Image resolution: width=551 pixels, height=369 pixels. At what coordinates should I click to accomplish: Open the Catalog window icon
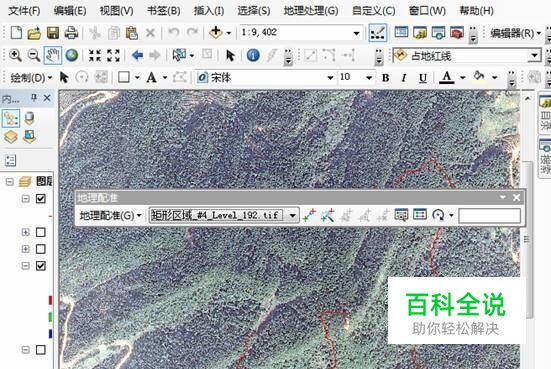tap(420, 33)
